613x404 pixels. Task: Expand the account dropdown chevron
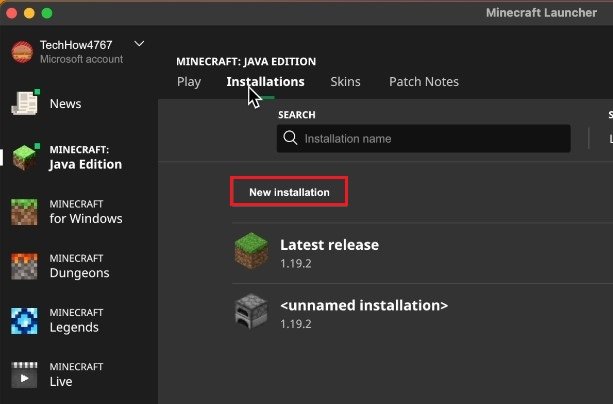tap(139, 44)
